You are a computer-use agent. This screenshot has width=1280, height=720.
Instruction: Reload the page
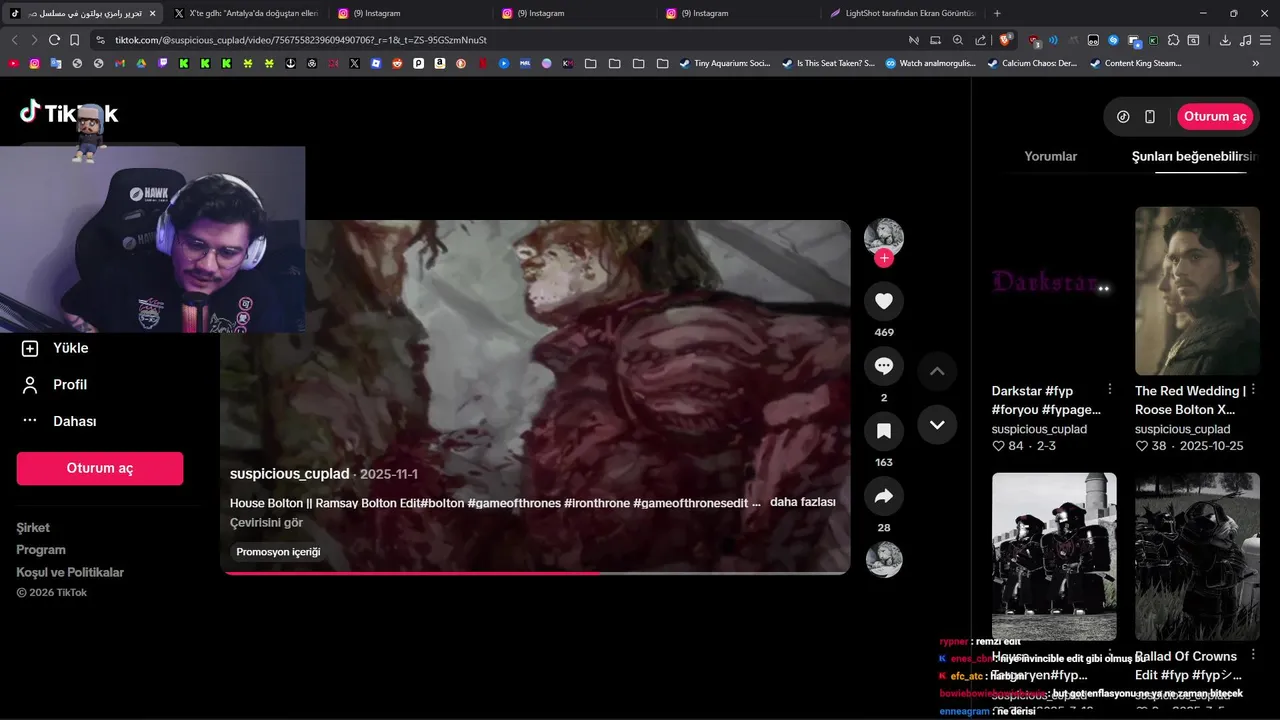(x=54, y=40)
